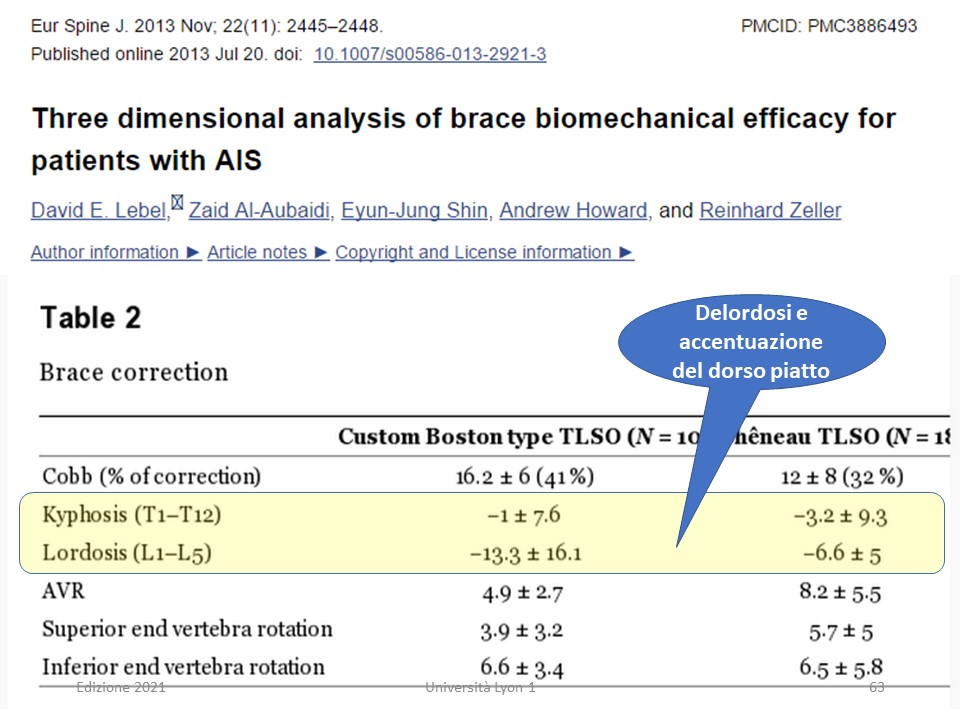The width and height of the screenshot is (960, 720).
Task: Click the article title Three dimensional analysis
Action: point(463,139)
